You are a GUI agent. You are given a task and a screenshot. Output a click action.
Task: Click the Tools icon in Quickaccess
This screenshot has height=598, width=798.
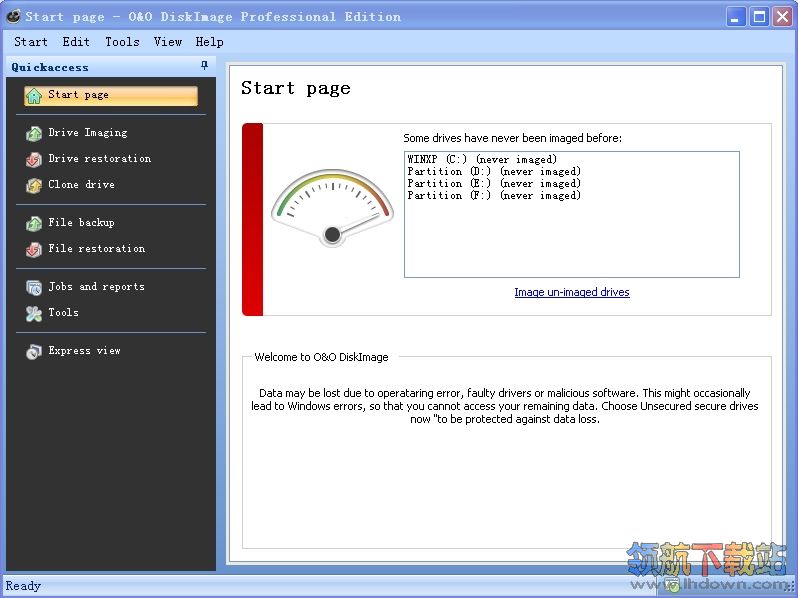[34, 314]
